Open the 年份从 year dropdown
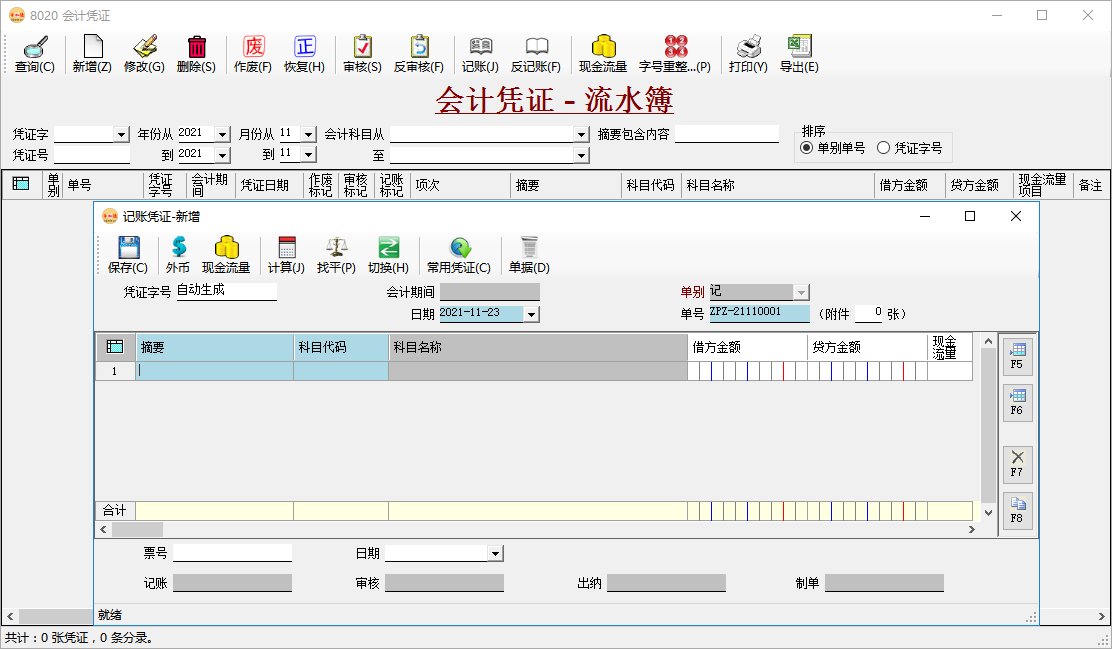This screenshot has height=649, width=1112. 222,132
